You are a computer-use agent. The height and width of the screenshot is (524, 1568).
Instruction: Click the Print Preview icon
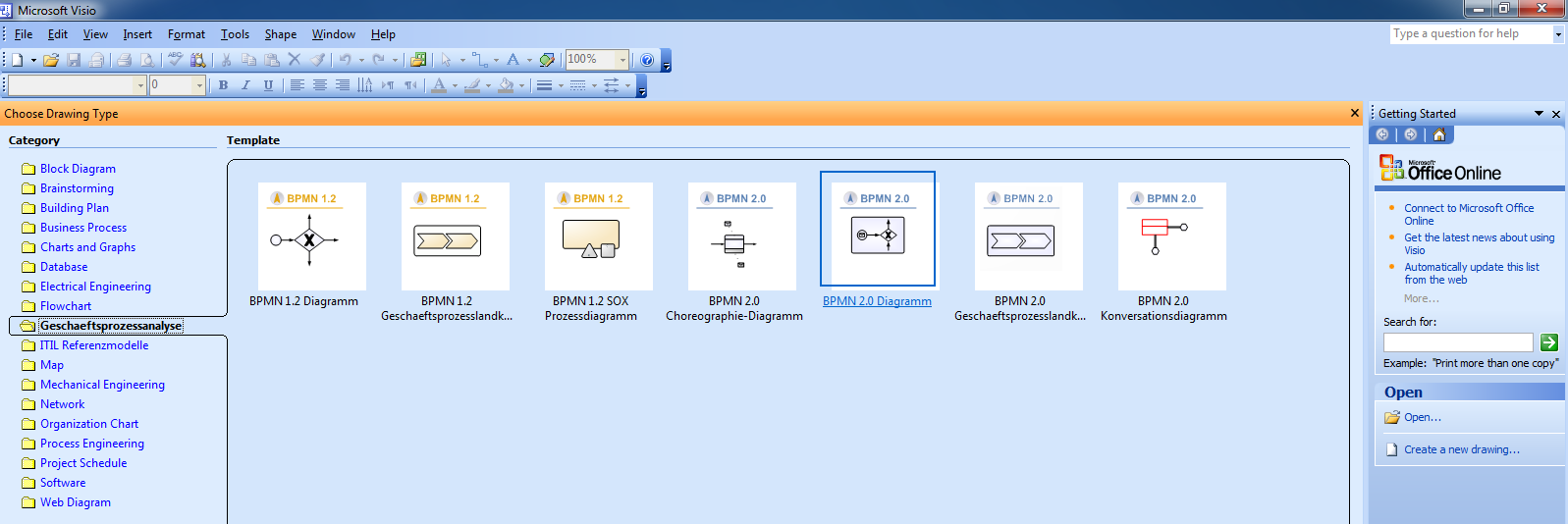[147, 60]
